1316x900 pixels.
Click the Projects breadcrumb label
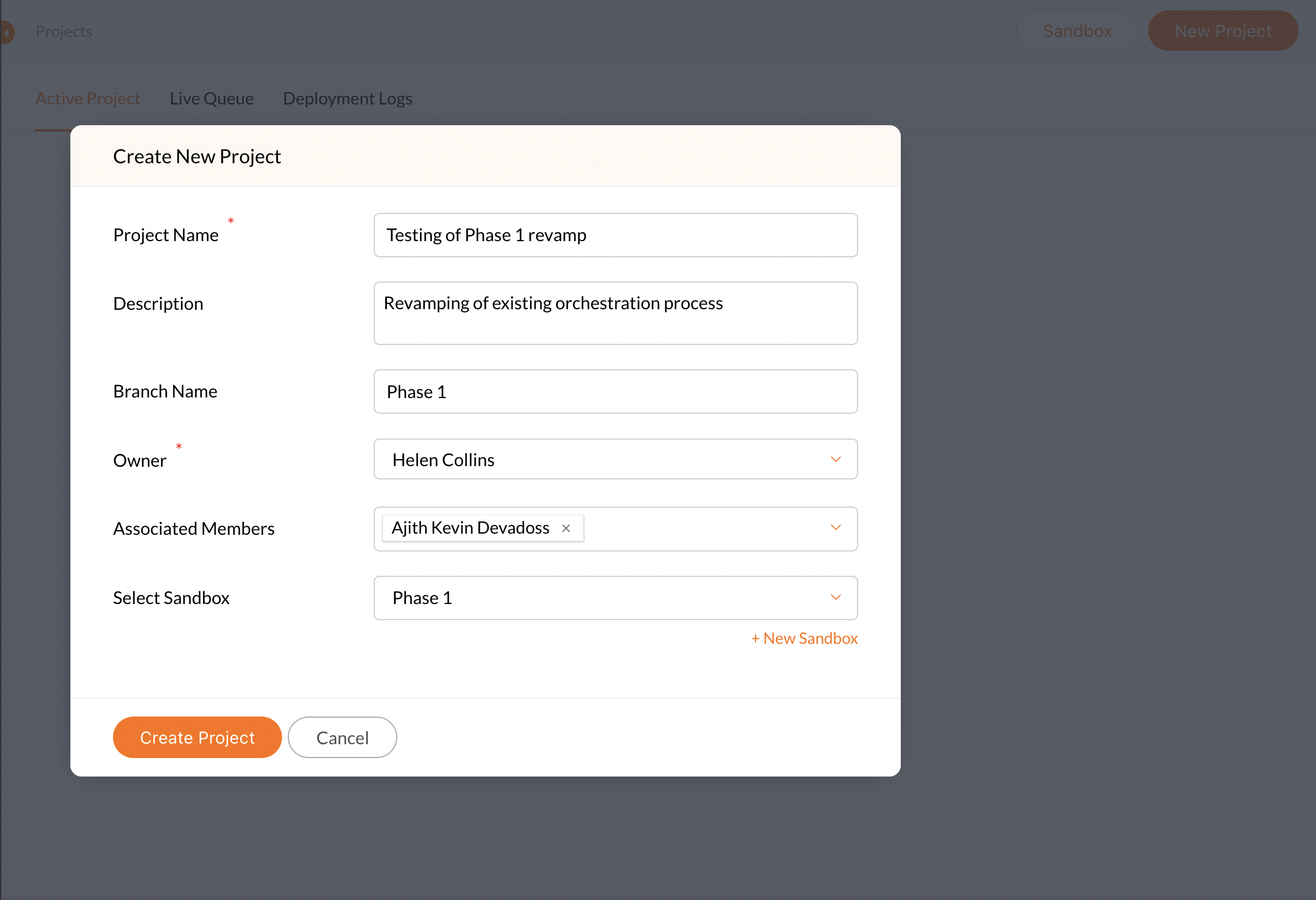point(64,32)
